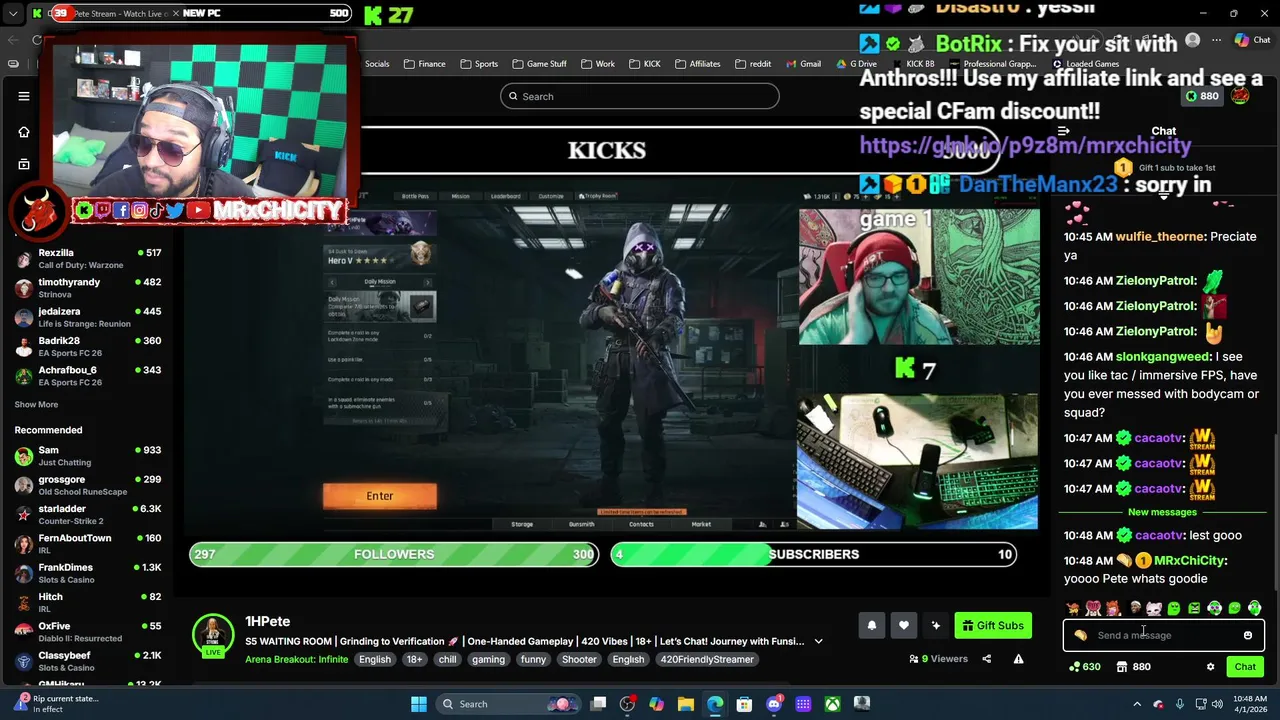1280x720 pixels.
Task: Click the microphone icon in system tray
Action: [1180, 704]
